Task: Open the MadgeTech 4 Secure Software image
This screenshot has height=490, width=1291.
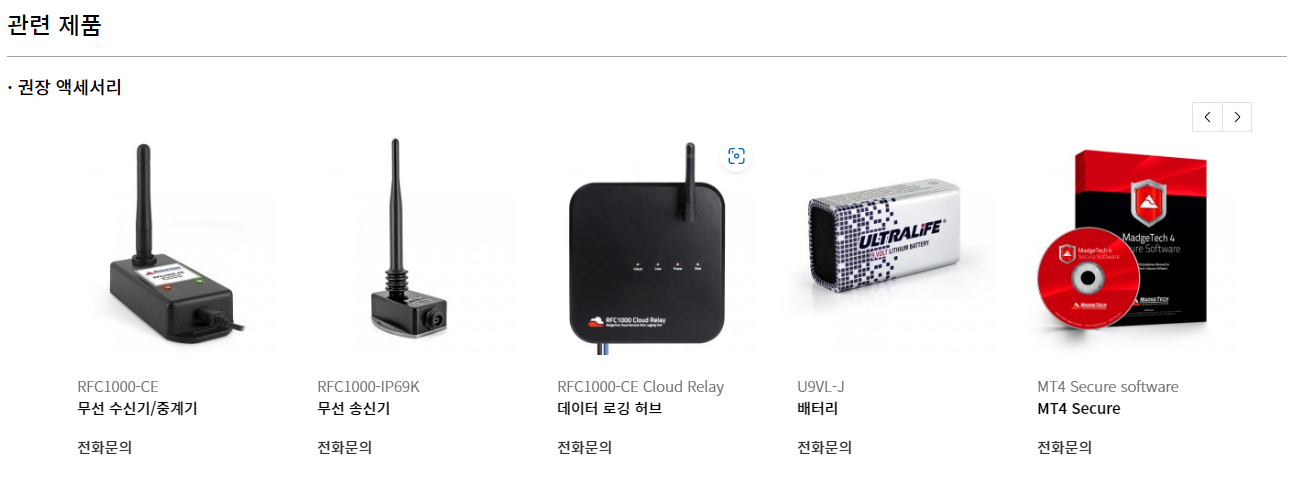Action: coord(1137,246)
